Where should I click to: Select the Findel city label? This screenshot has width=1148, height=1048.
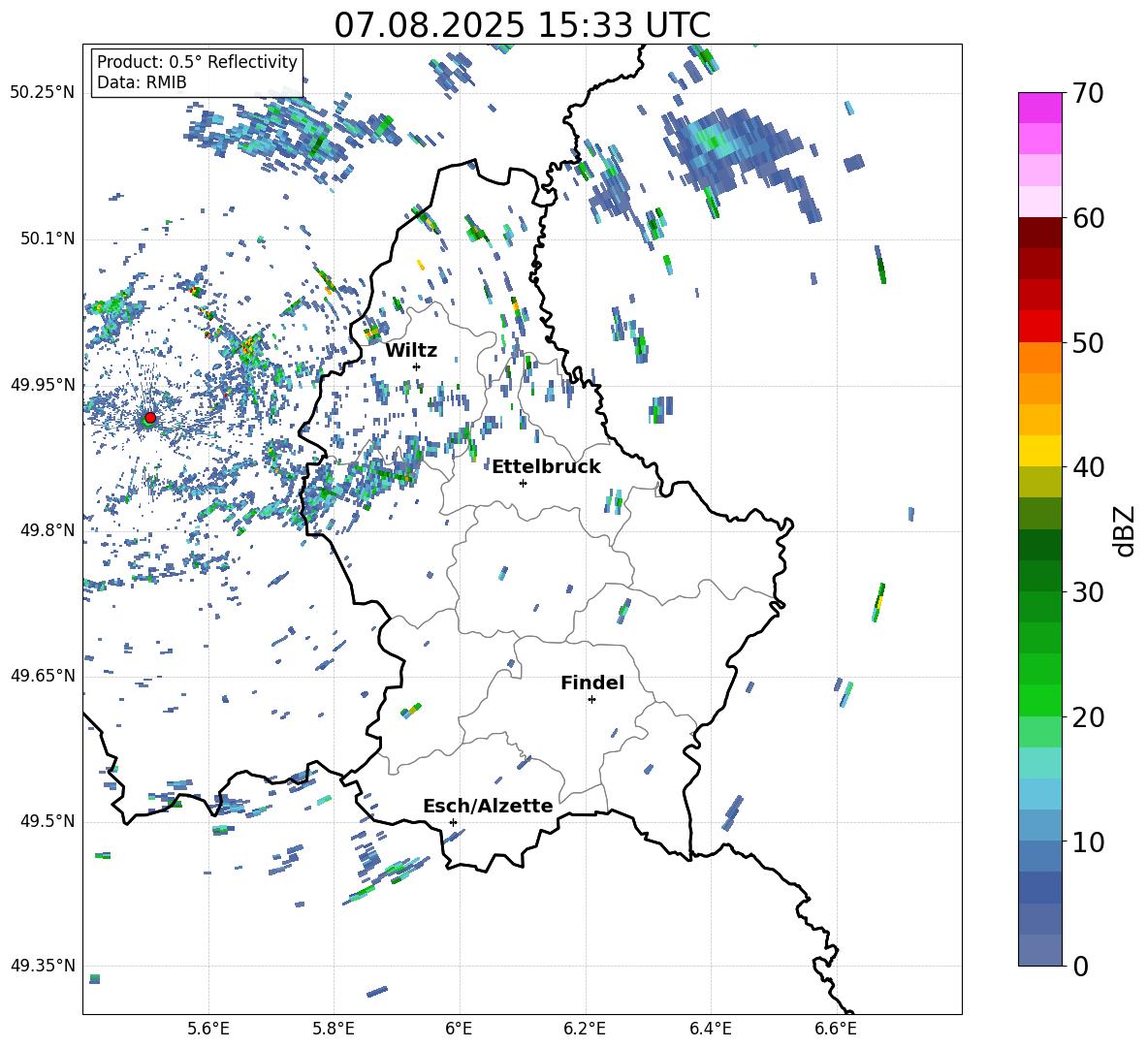pos(592,683)
